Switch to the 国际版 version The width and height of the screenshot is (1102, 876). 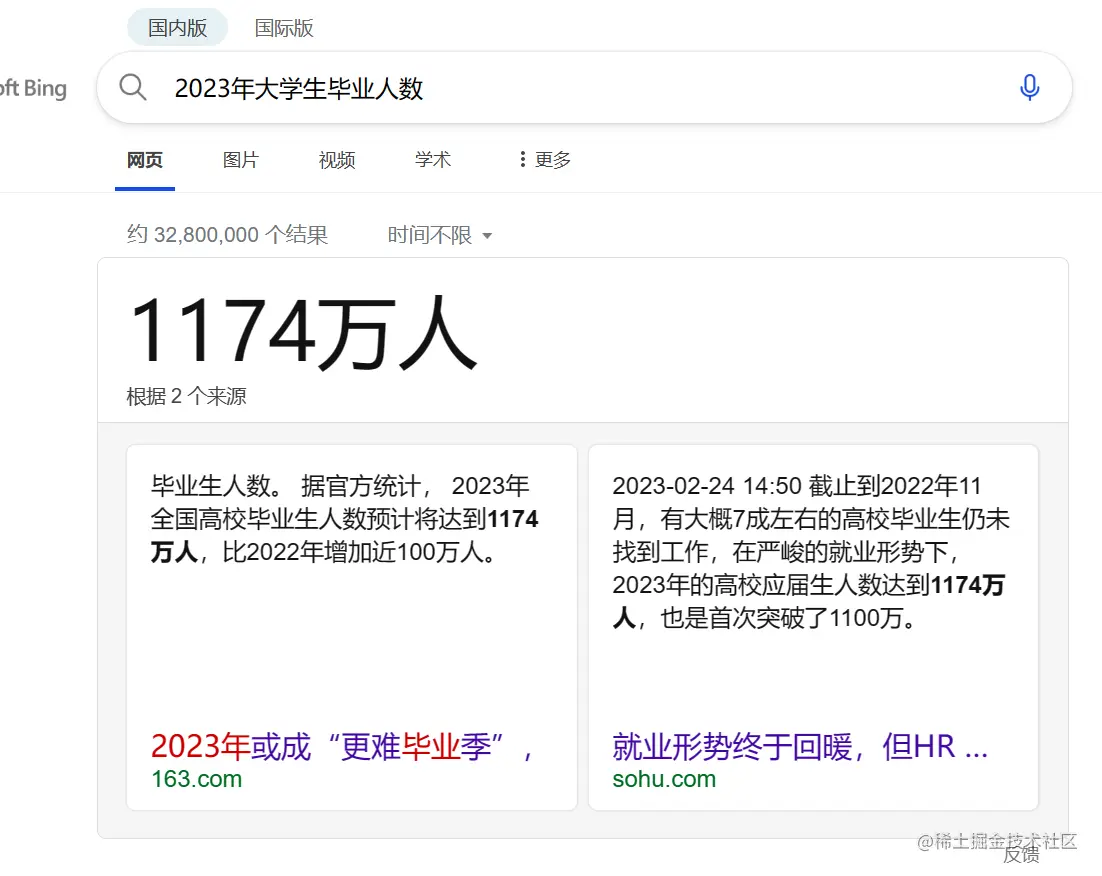click(x=283, y=28)
